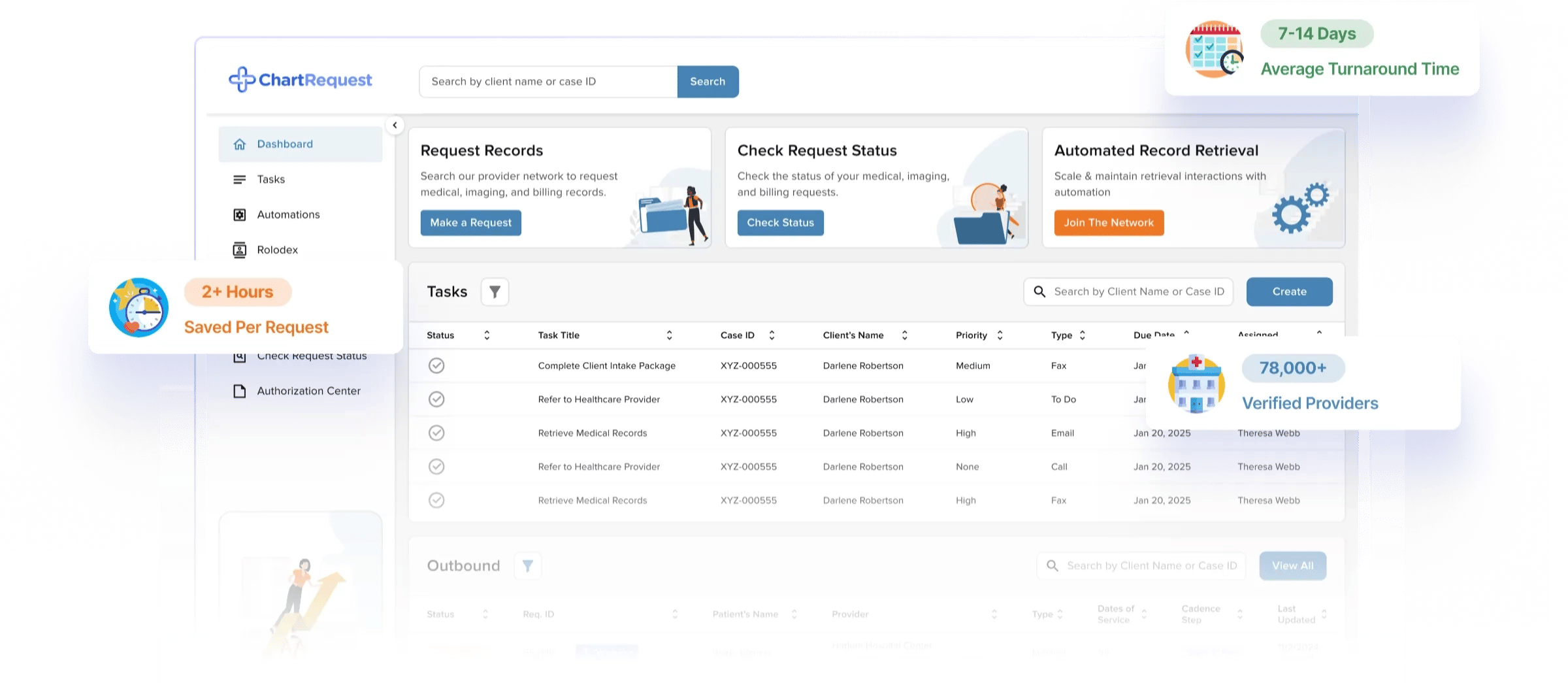
Task: Click the Dashboard home icon
Action: [x=240, y=144]
